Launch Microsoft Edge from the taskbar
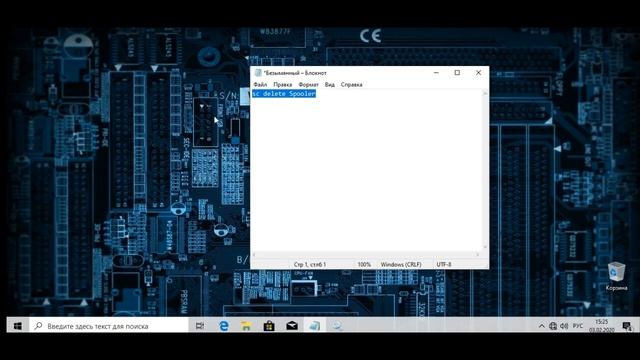 pos(224,326)
